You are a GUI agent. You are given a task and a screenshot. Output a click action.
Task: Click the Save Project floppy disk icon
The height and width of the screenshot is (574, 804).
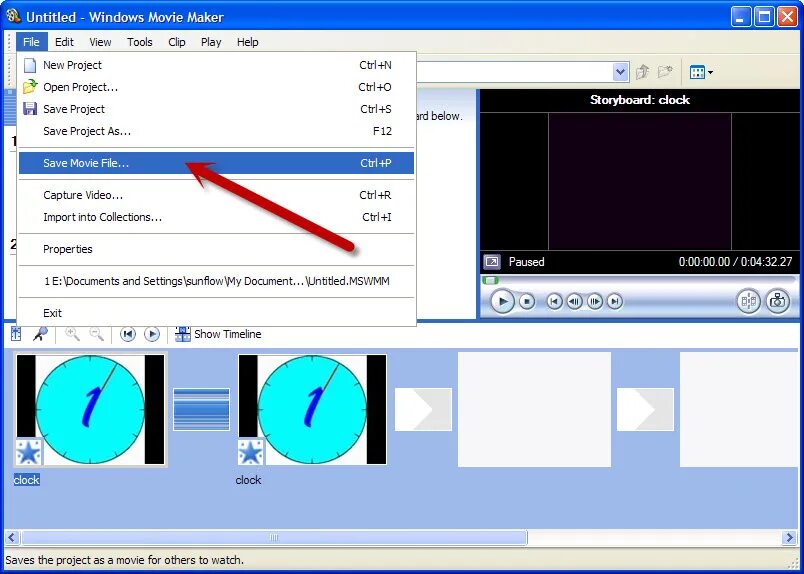(30, 109)
